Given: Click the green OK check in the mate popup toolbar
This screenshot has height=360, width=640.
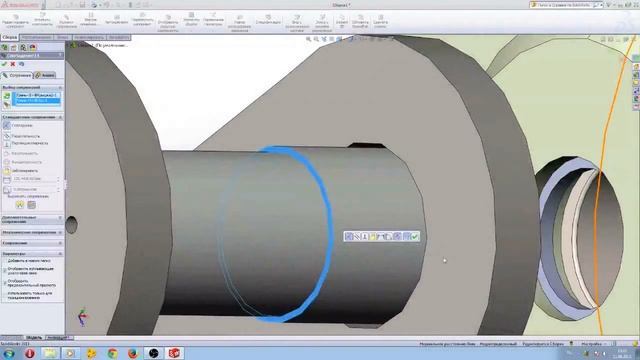Looking at the screenshot, I should pyautogui.click(x=415, y=236).
